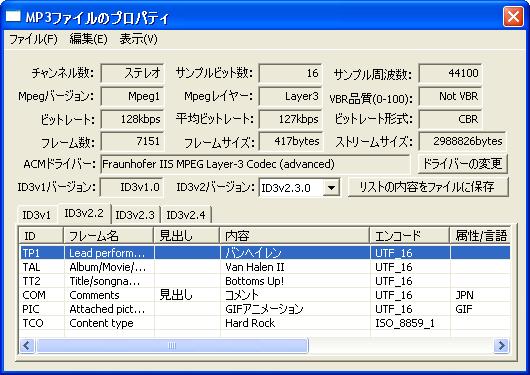Select the TCO row
This screenshot has width=530, height=375.
pyautogui.click(x=265, y=323)
